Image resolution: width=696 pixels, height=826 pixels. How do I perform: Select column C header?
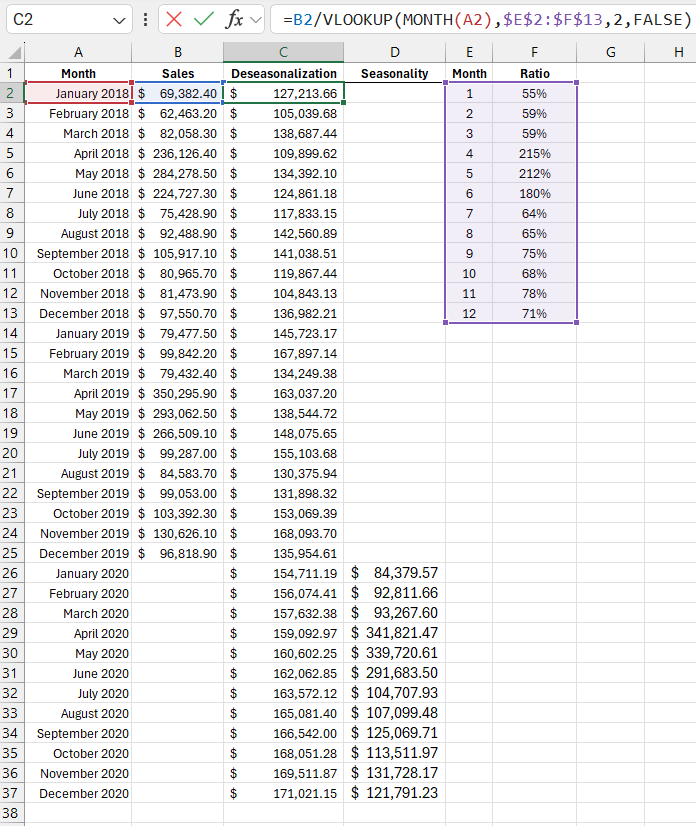pos(283,52)
